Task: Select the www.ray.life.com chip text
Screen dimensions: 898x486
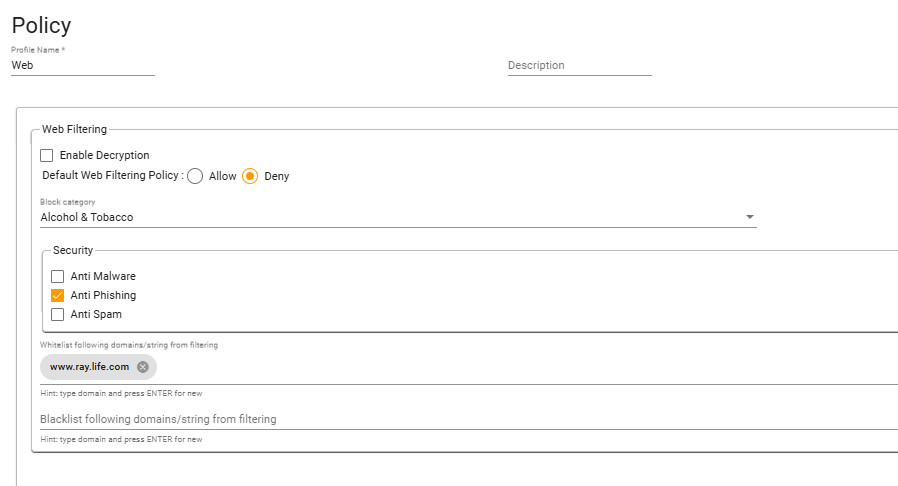Action: (89, 367)
